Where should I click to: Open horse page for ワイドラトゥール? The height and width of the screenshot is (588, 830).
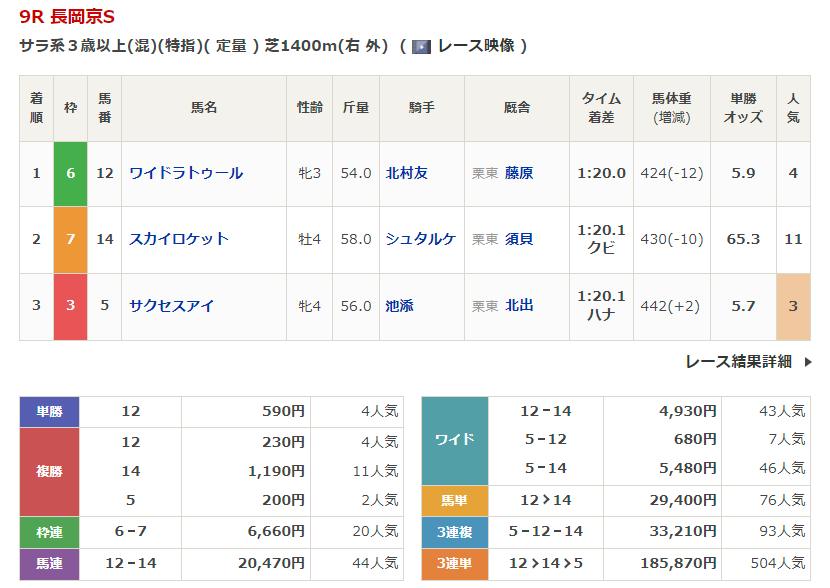click(186, 173)
